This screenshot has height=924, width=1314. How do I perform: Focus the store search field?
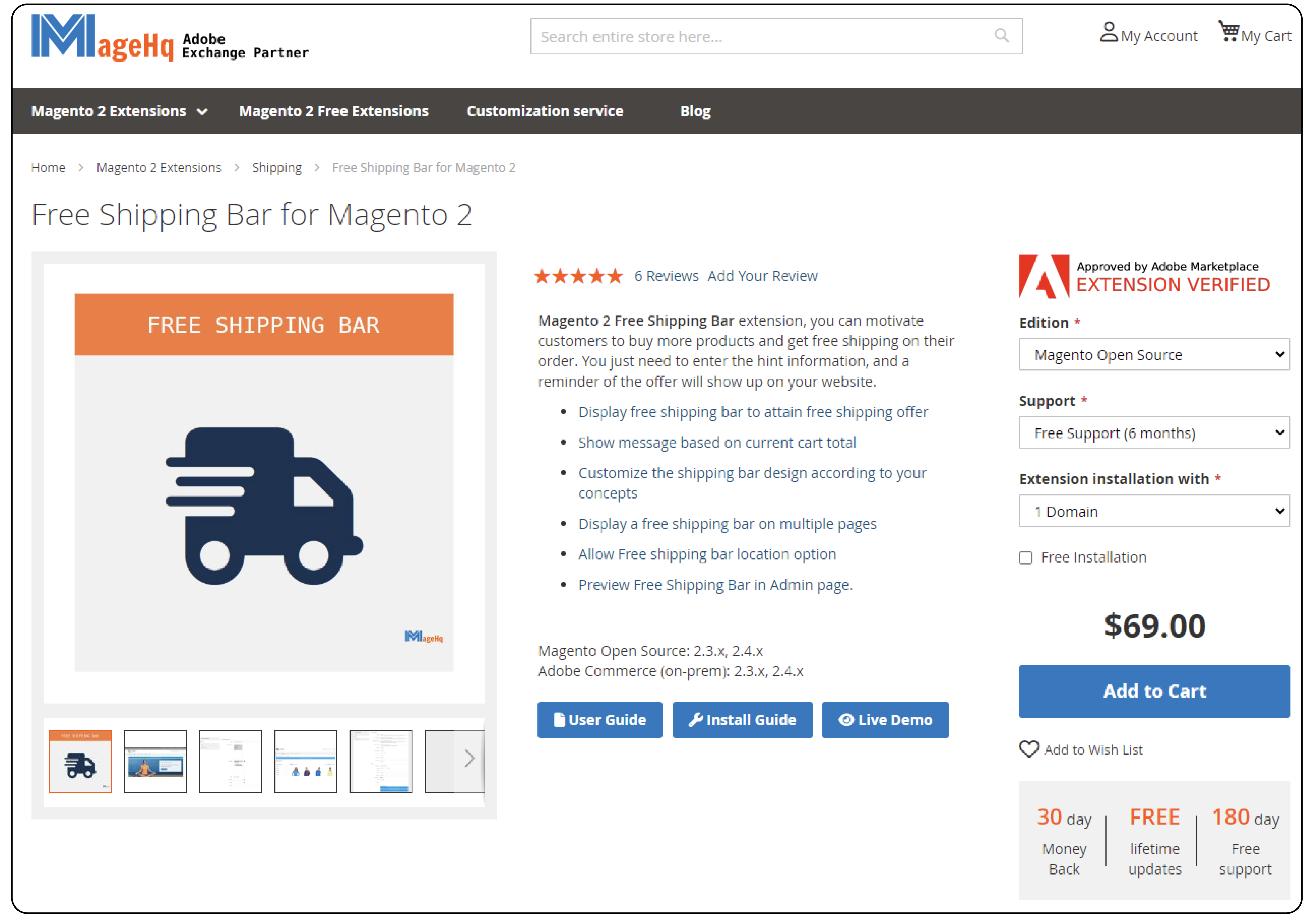(x=776, y=36)
